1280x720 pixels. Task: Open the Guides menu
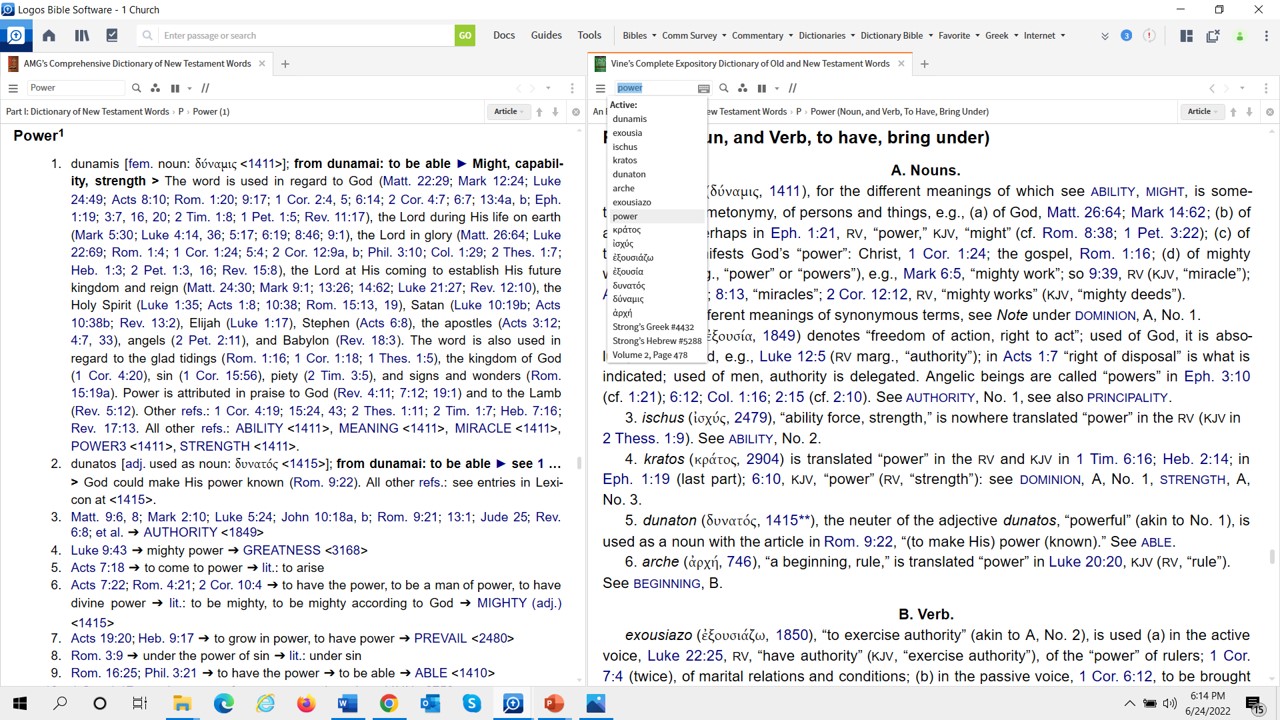(x=546, y=35)
